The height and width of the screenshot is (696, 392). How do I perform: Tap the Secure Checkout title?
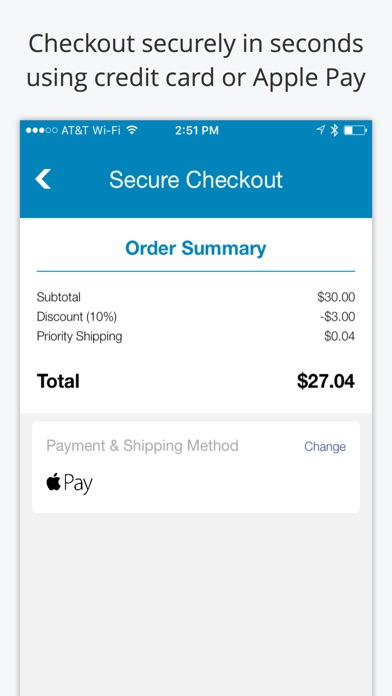click(x=196, y=180)
